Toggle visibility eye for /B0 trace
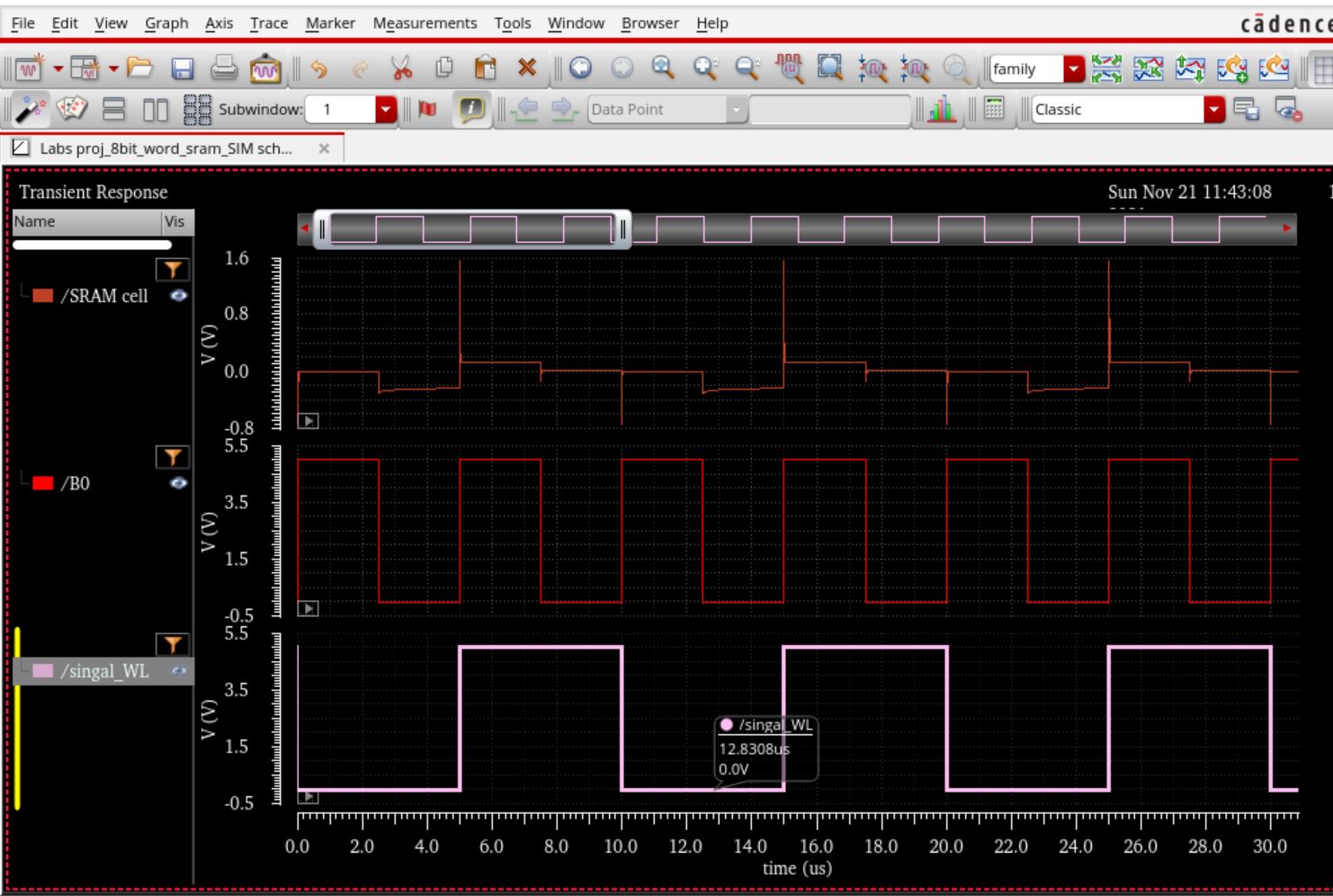The width and height of the screenshot is (1333, 896). pos(178,483)
